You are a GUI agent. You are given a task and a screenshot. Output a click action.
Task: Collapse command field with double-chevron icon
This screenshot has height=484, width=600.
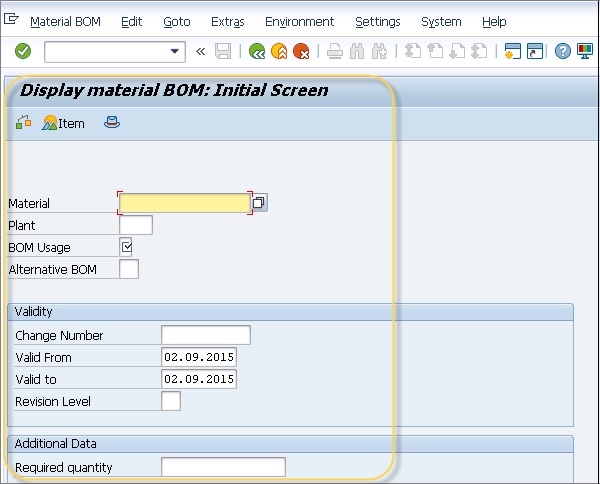tap(201, 51)
